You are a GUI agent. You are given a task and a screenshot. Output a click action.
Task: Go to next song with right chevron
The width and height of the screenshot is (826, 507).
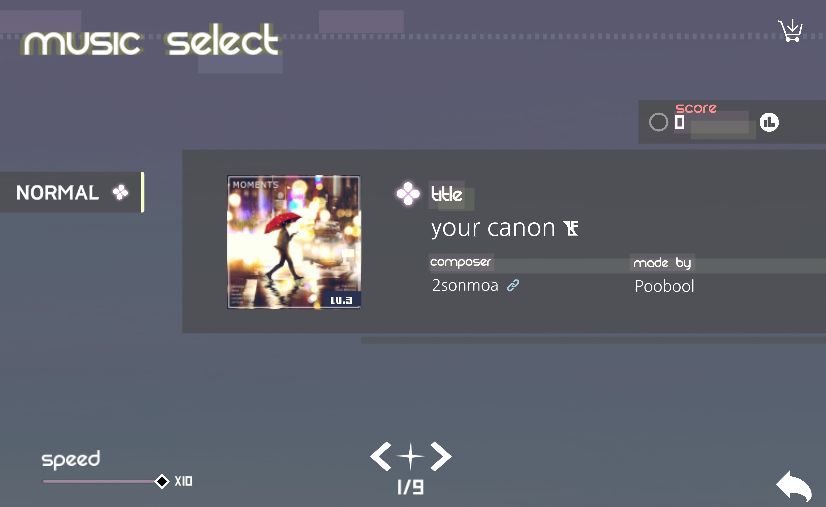[x=441, y=456]
